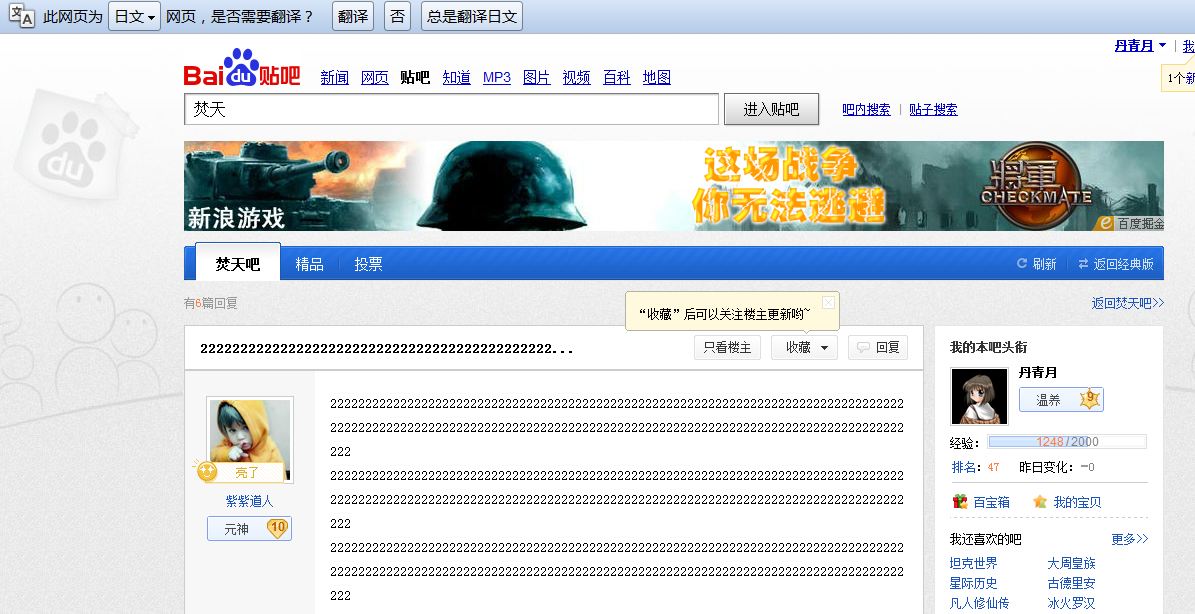This screenshot has width=1195, height=614.
Task: Open the 丹青月 user dropdown
Action: 1140,46
